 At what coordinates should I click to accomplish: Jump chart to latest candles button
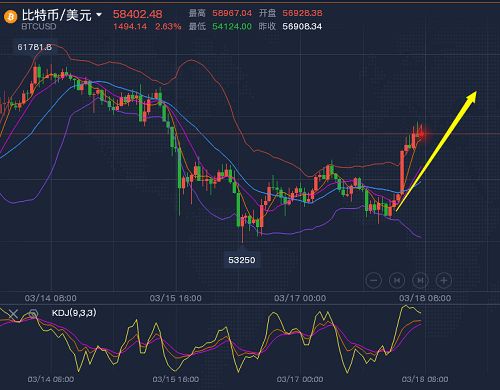point(420,280)
